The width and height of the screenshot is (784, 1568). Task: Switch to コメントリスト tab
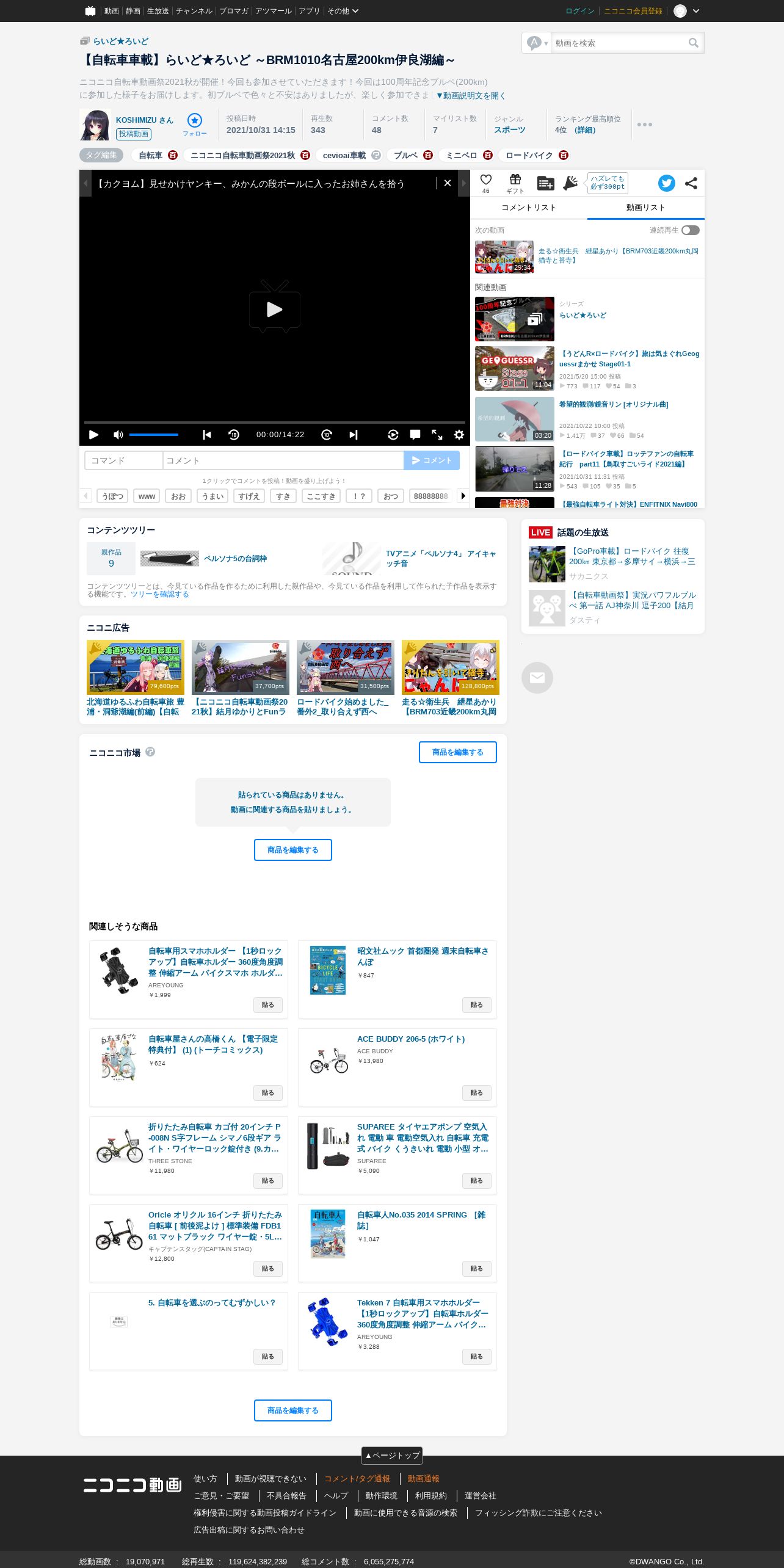(529, 208)
